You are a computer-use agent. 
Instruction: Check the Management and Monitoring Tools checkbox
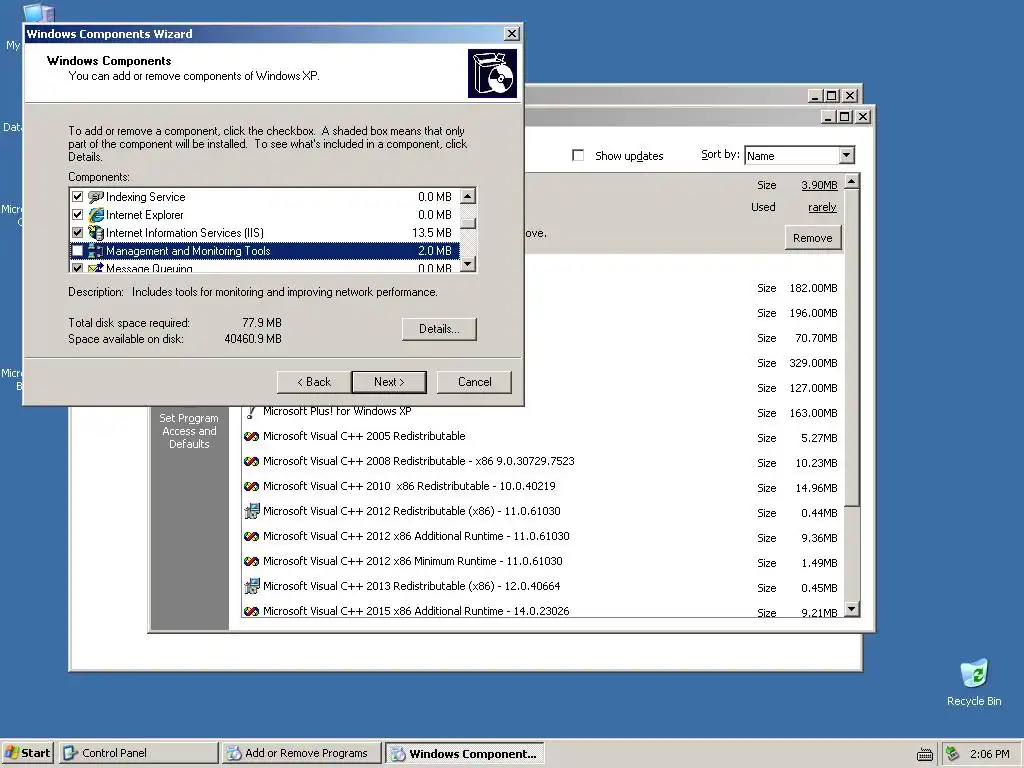tap(78, 251)
